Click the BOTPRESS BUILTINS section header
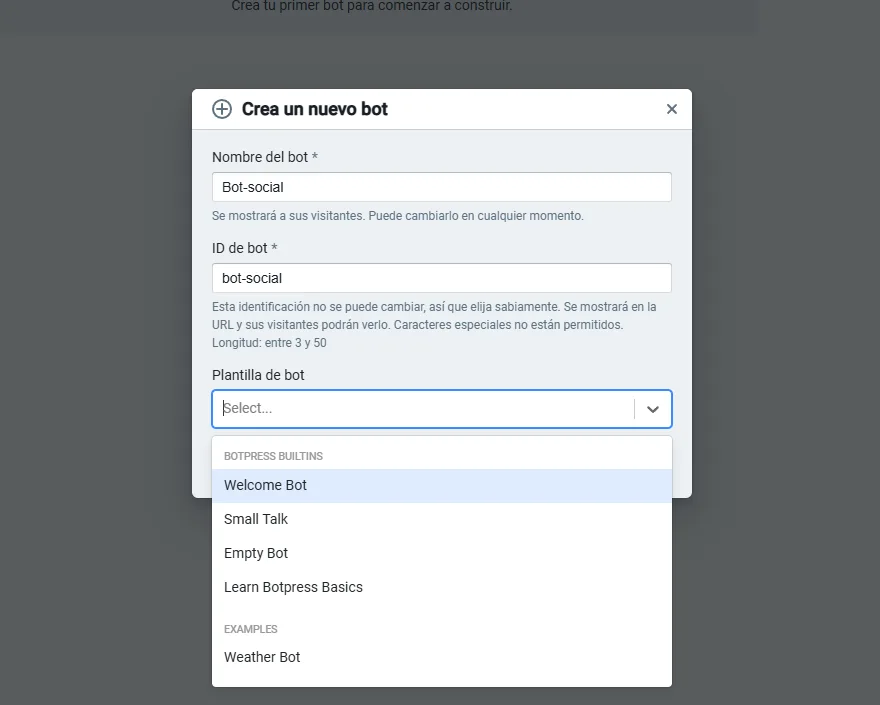 (x=272, y=456)
